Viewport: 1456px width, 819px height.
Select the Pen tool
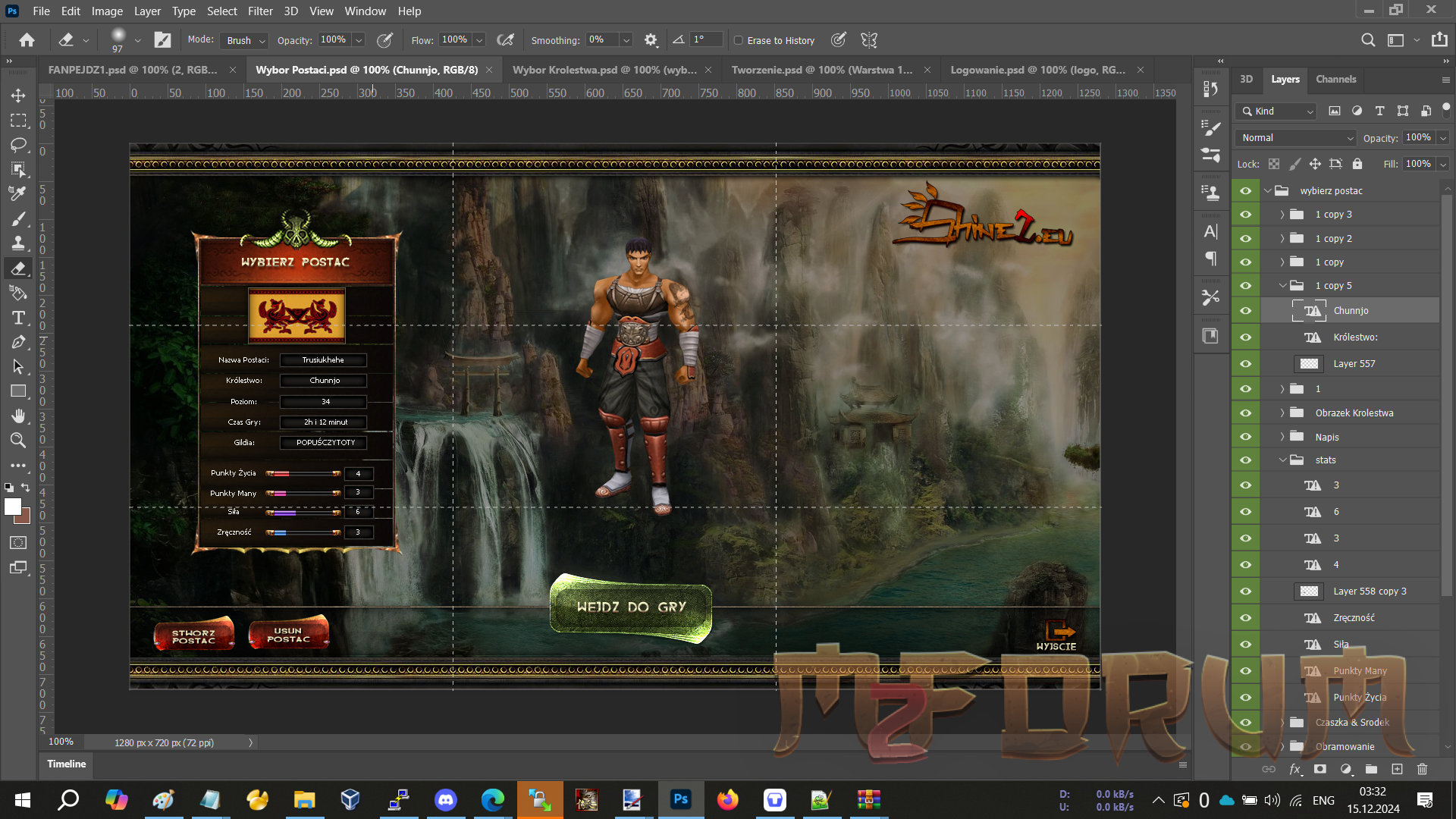point(18,342)
